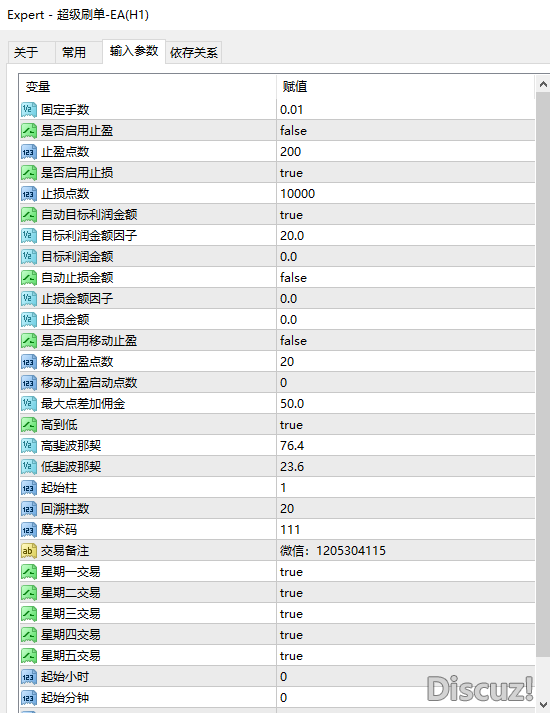Toggle the 星期五交易 value true
The image size is (550, 713).
(x=405, y=656)
